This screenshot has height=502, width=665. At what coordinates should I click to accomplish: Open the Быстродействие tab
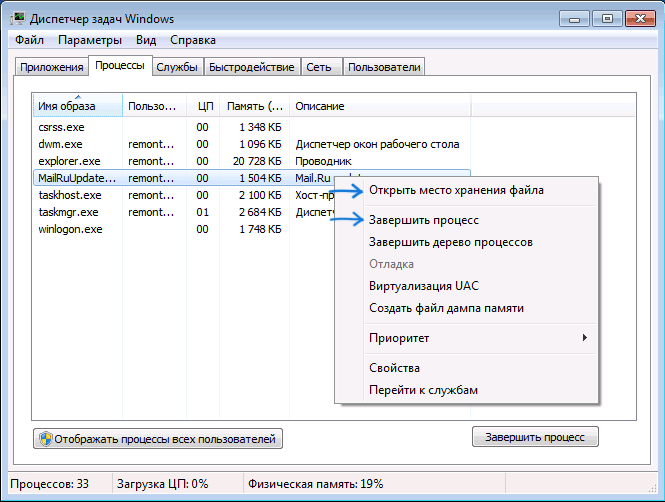tap(252, 67)
